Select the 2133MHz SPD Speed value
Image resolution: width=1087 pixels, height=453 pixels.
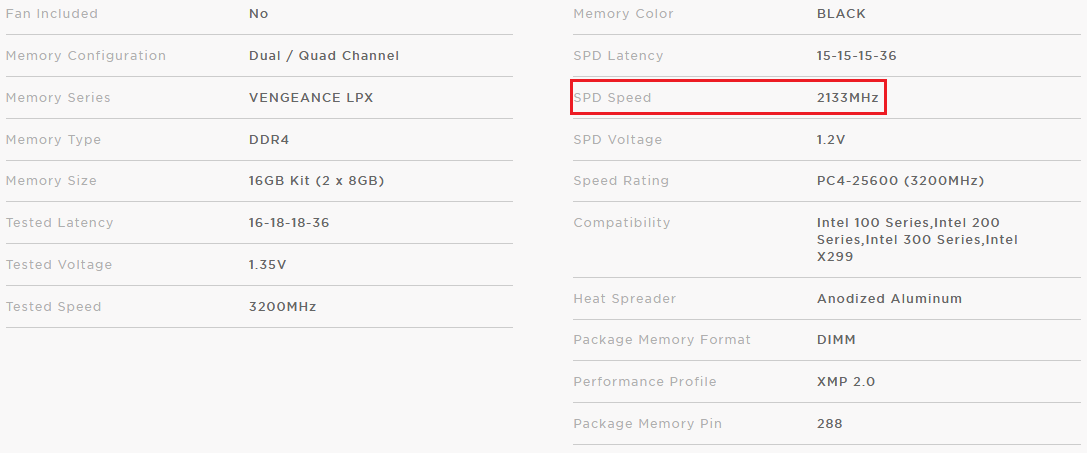848,98
